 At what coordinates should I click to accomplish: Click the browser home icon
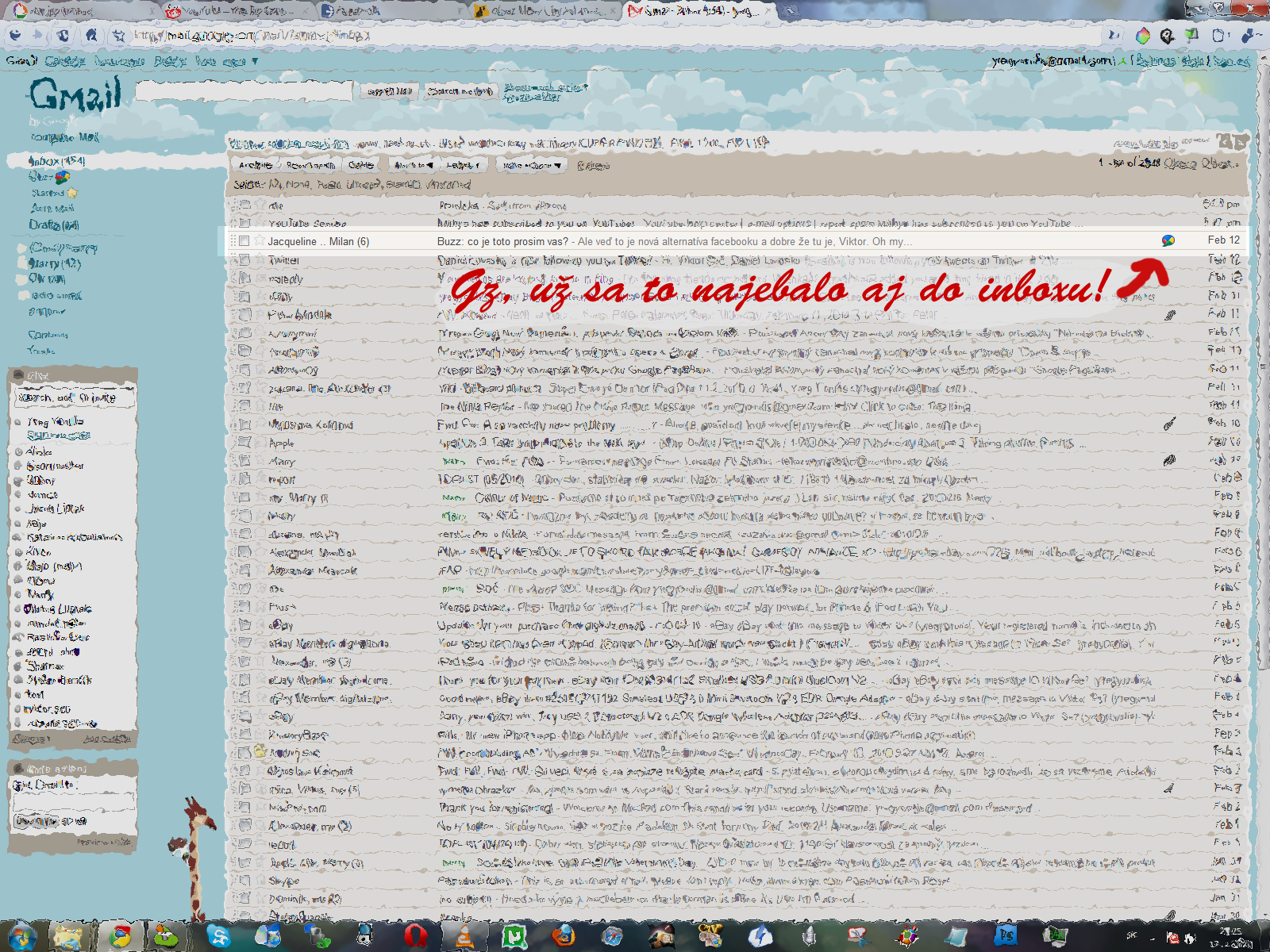coord(91,34)
